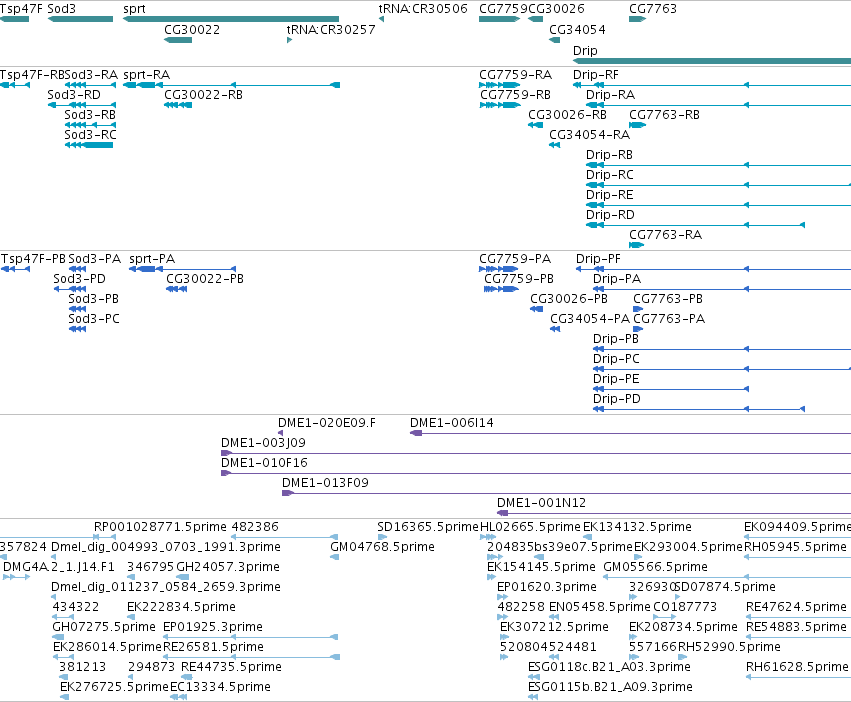Click the DME1-013F09 BAC label
The width and height of the screenshot is (851, 702).
point(325,483)
